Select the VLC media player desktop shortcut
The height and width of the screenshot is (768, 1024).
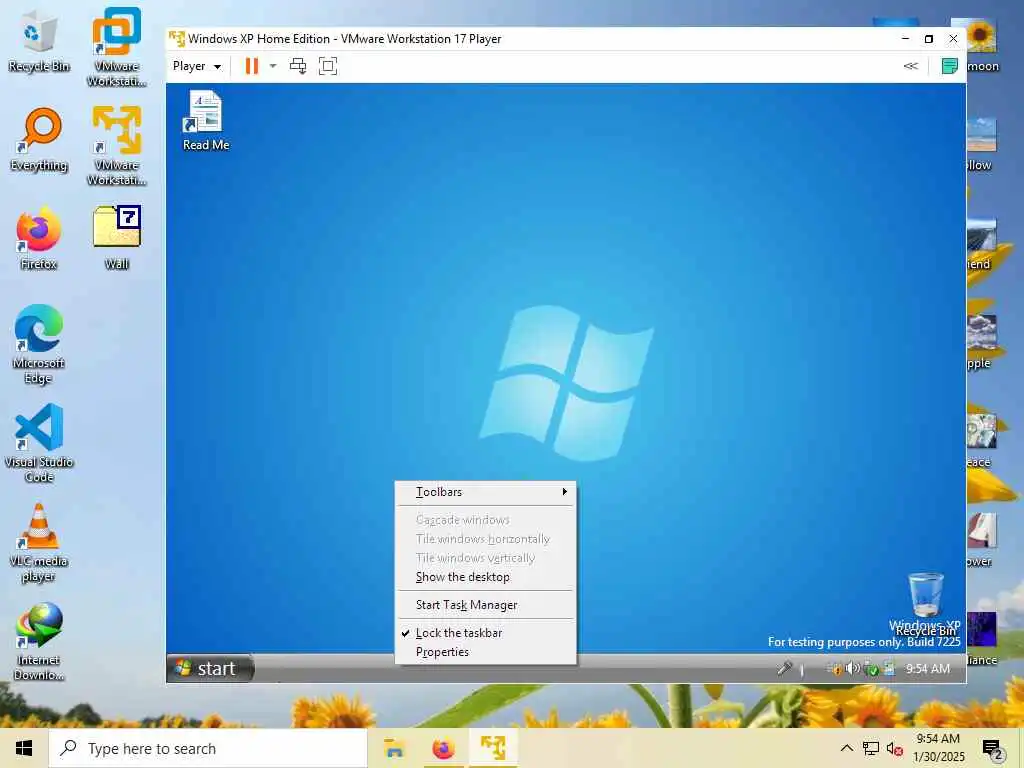pyautogui.click(x=39, y=543)
